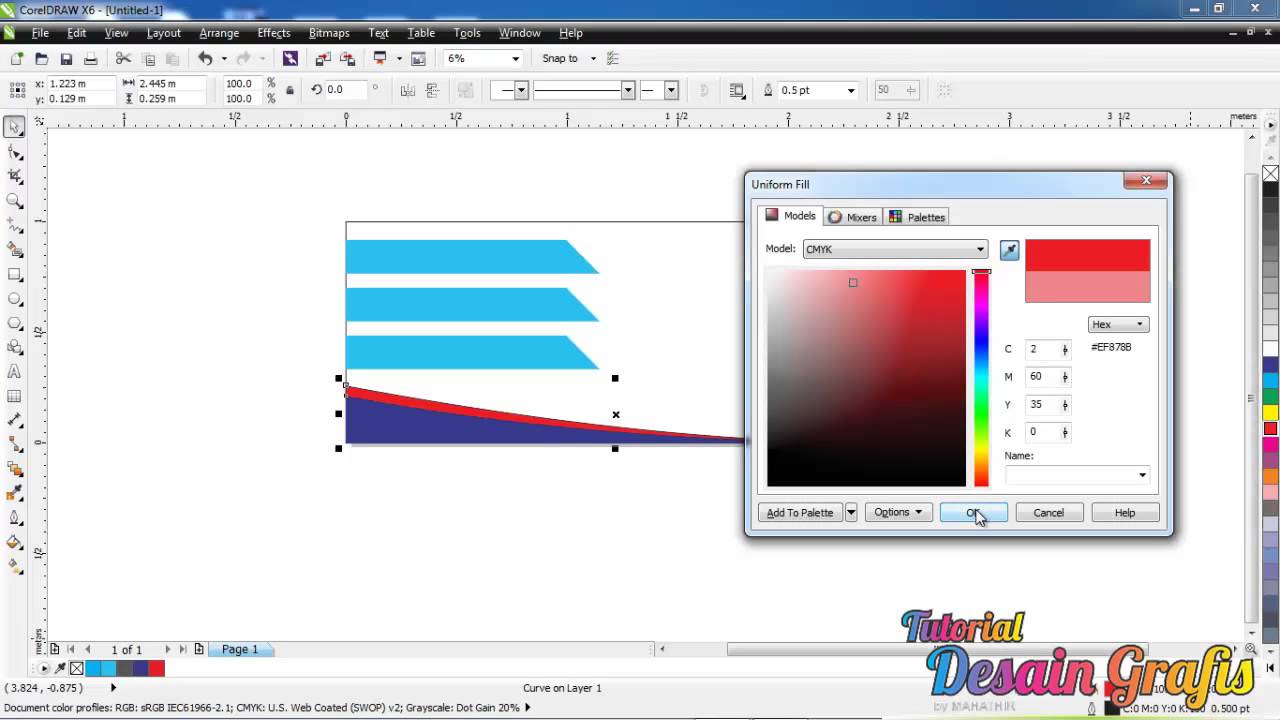Image resolution: width=1280 pixels, height=720 pixels.
Task: Open the Effects menu
Action: tap(273, 33)
